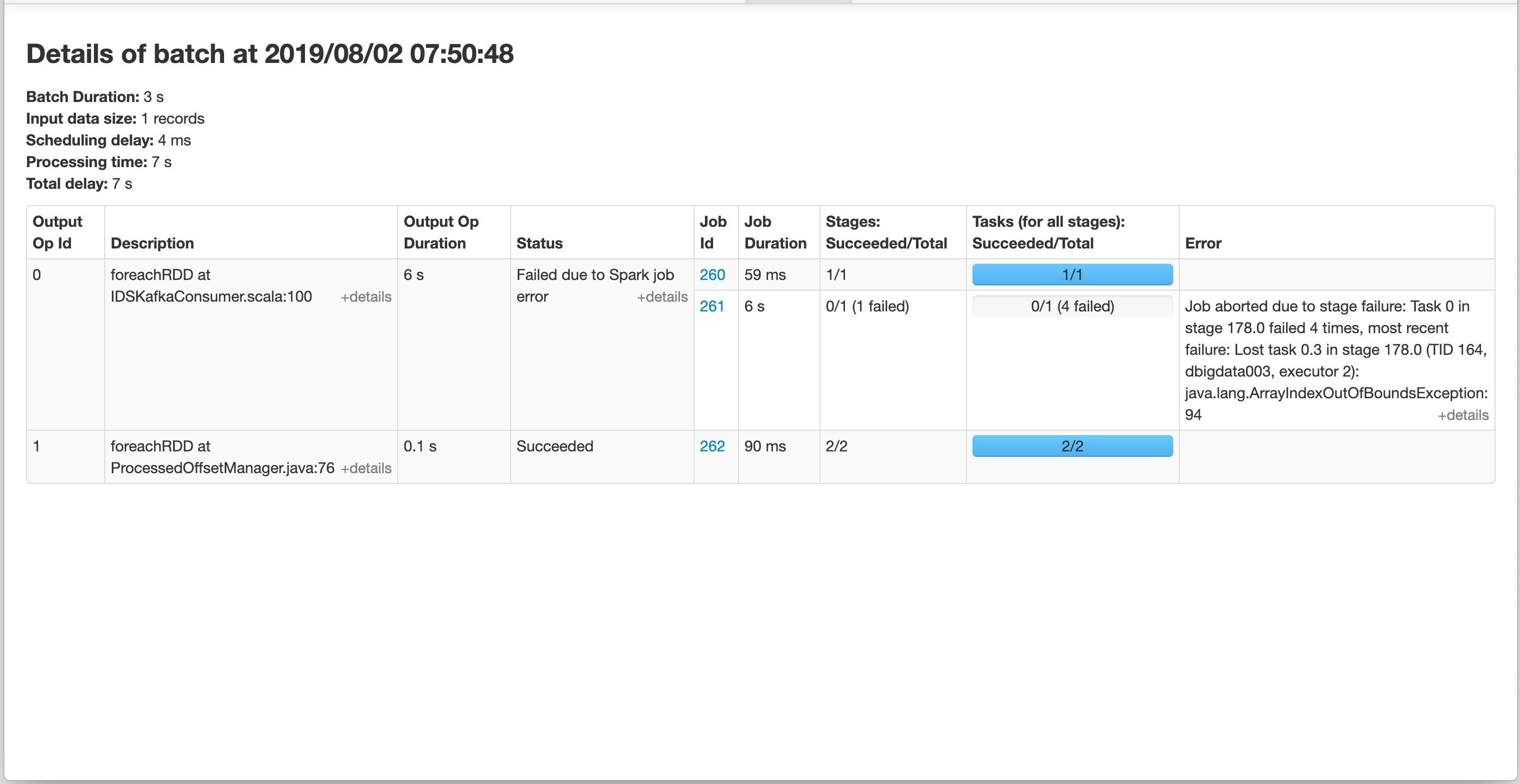Click the 0/1 (4 failed) tasks progress bar
This screenshot has height=784, width=1520.
pos(1072,306)
